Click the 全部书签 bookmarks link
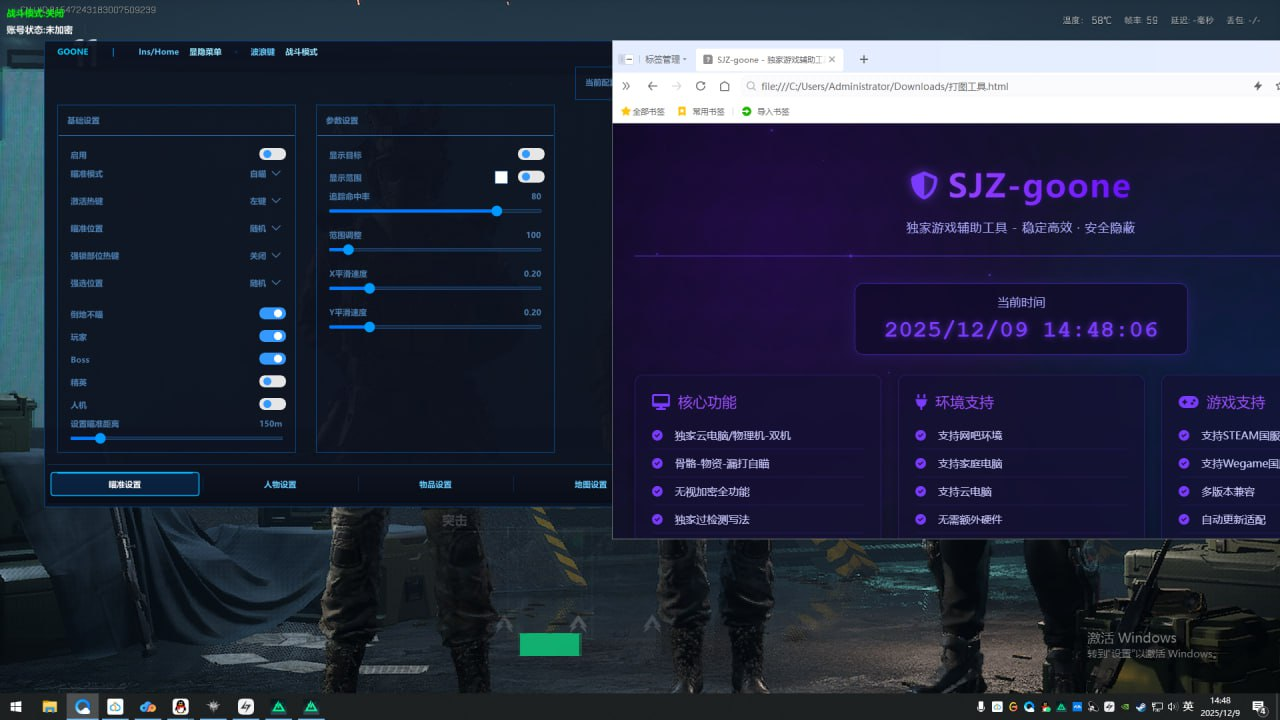Image resolution: width=1280 pixels, height=720 pixels. tap(643, 112)
